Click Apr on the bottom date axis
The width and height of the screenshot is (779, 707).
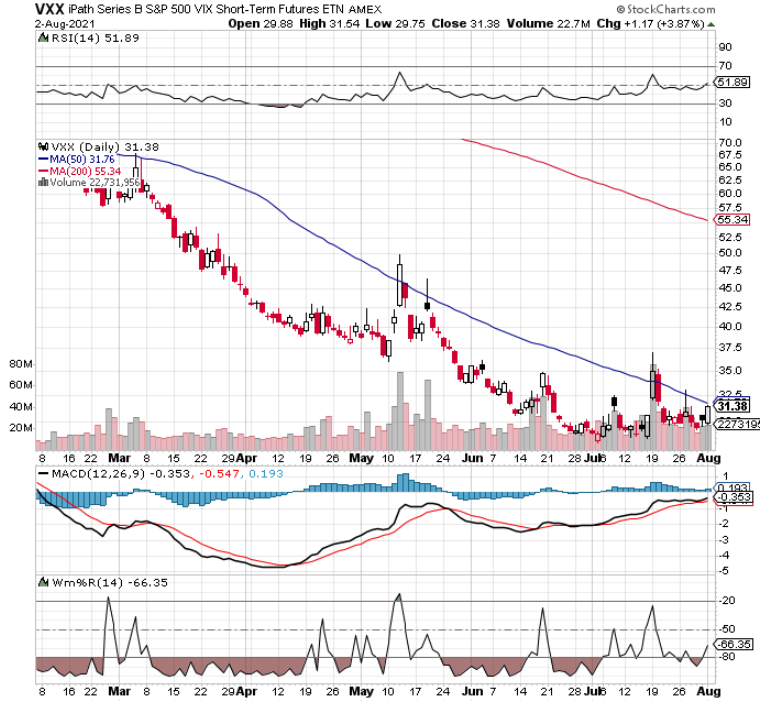tap(246, 691)
